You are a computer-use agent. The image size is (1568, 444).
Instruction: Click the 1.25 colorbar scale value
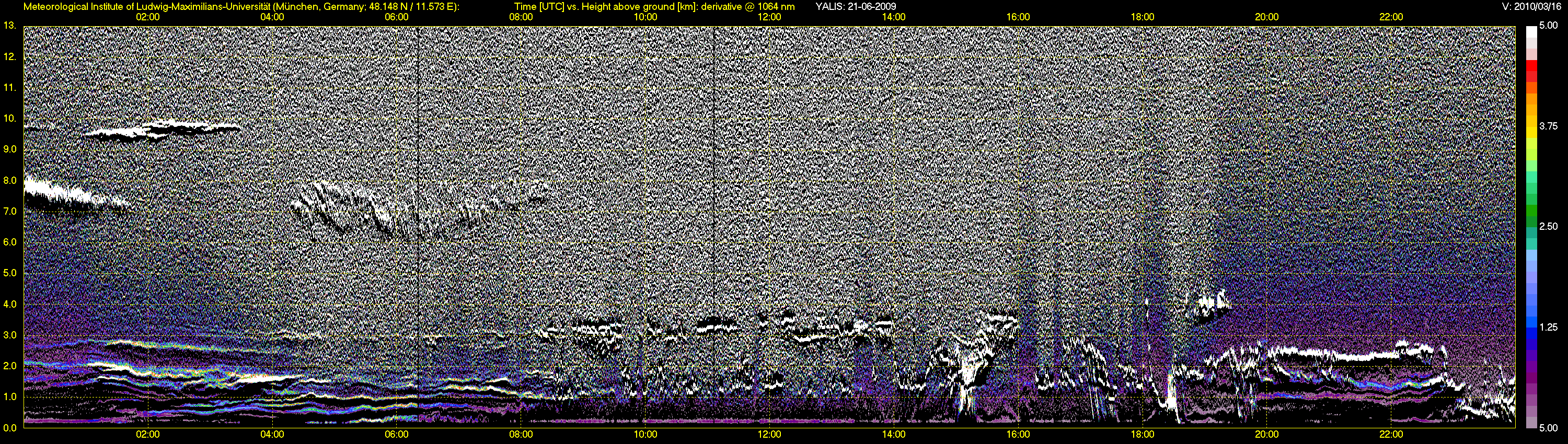pos(1548,327)
